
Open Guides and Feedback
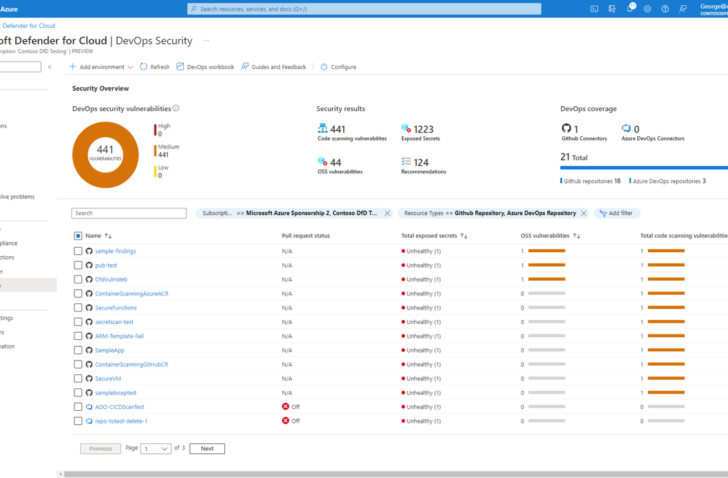[273, 67]
